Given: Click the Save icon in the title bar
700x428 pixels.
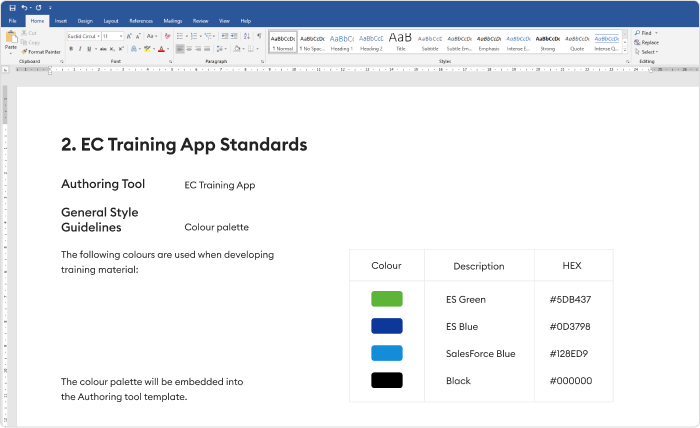Looking at the screenshot, I should (x=12, y=8).
